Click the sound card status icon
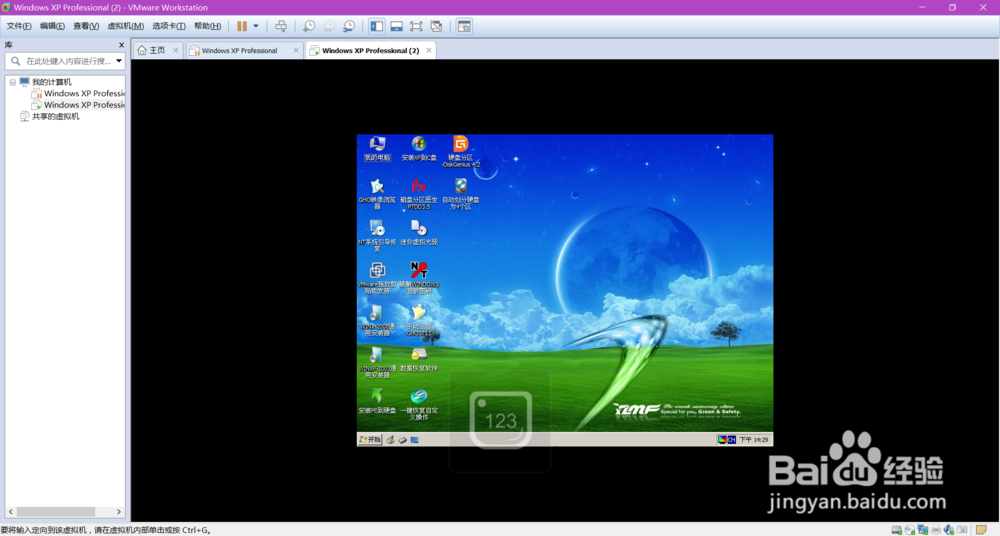1000x536 pixels. 949,530
